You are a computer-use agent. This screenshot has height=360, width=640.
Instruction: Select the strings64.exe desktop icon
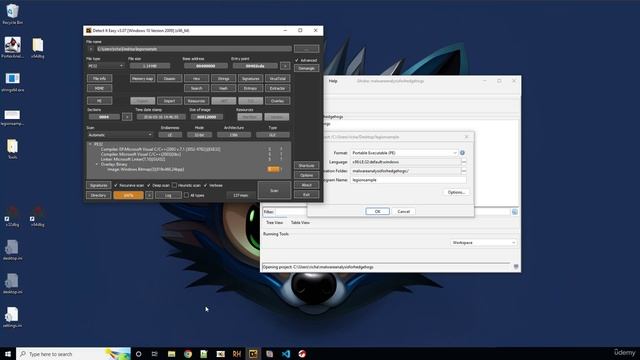coord(12,82)
